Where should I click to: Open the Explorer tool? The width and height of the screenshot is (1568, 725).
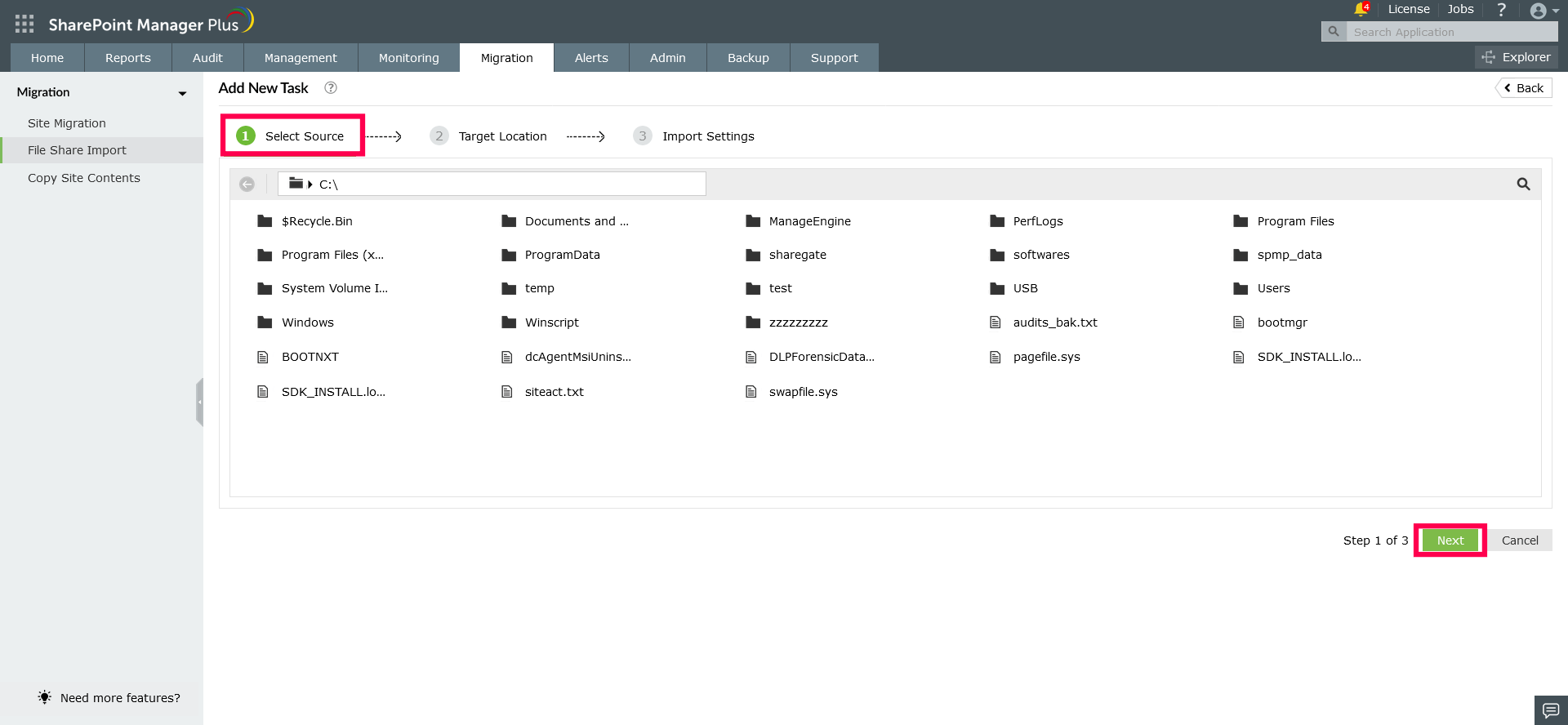1517,57
